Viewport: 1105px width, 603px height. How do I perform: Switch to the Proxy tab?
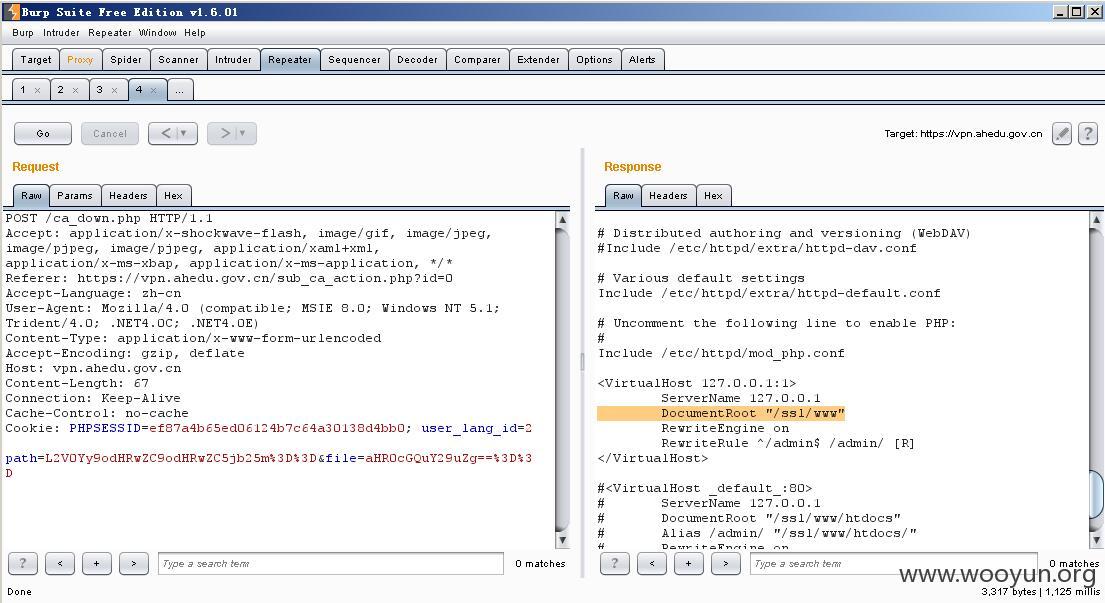click(x=80, y=60)
